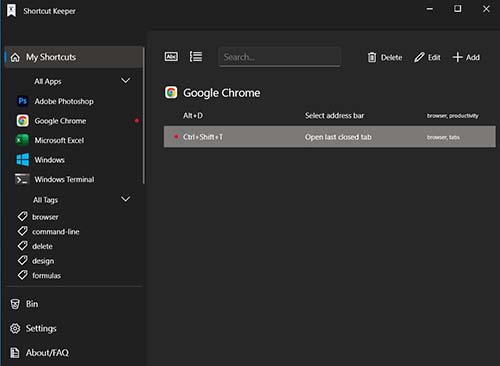
Task: Click the browser tag icon
Action: coord(22,217)
